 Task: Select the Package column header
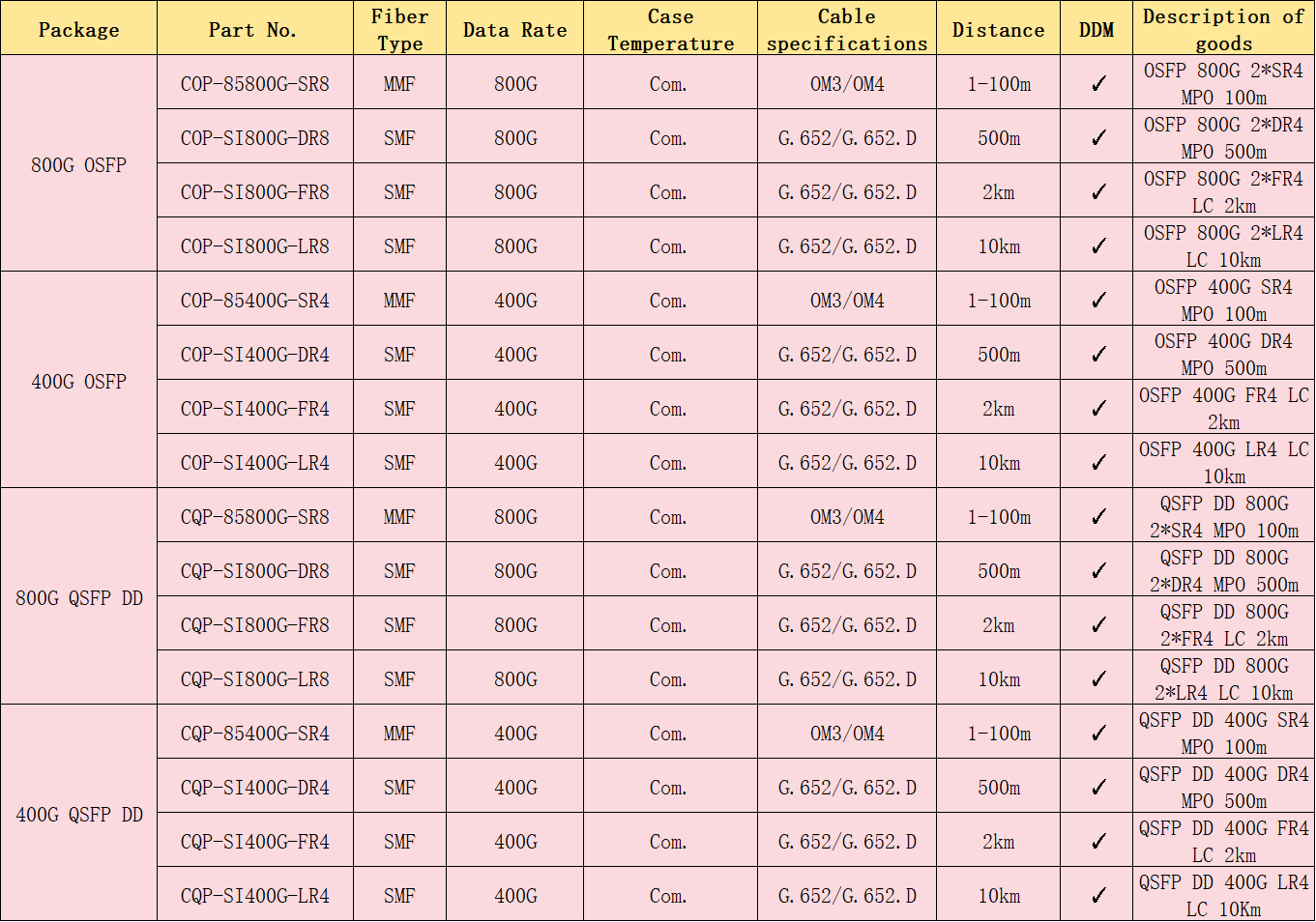point(79,29)
